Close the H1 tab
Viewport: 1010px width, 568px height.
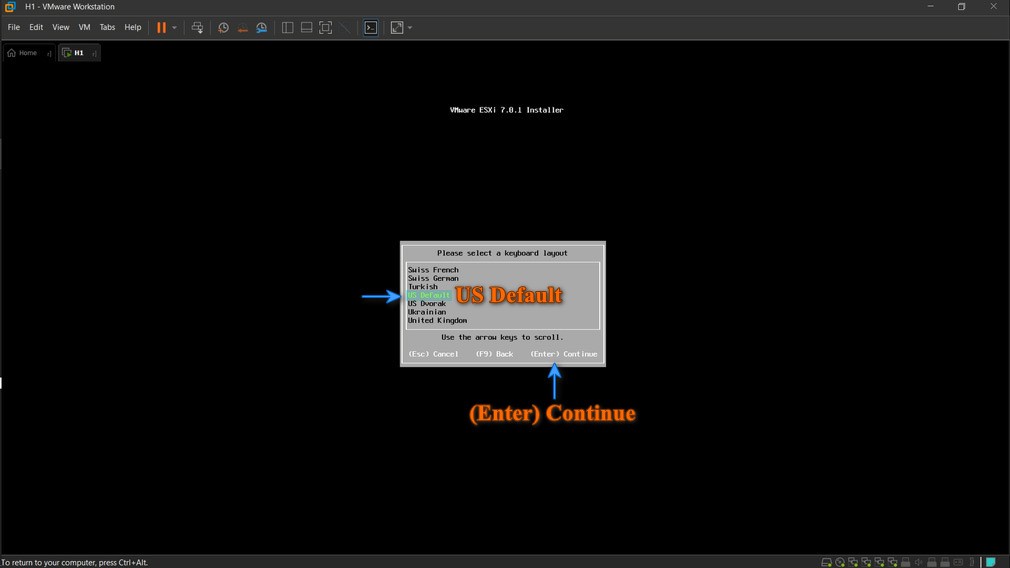click(94, 53)
